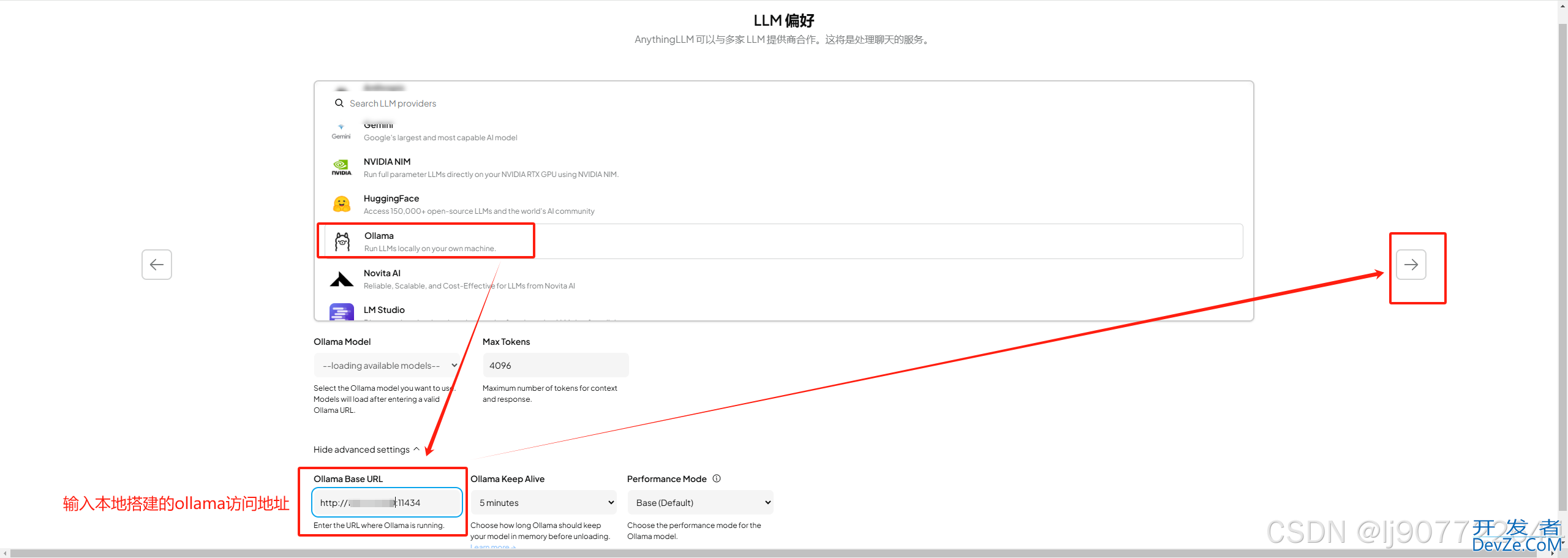Click 'Google's largest and most capable AI model' text
This screenshot has width=1568, height=558.
click(440, 137)
